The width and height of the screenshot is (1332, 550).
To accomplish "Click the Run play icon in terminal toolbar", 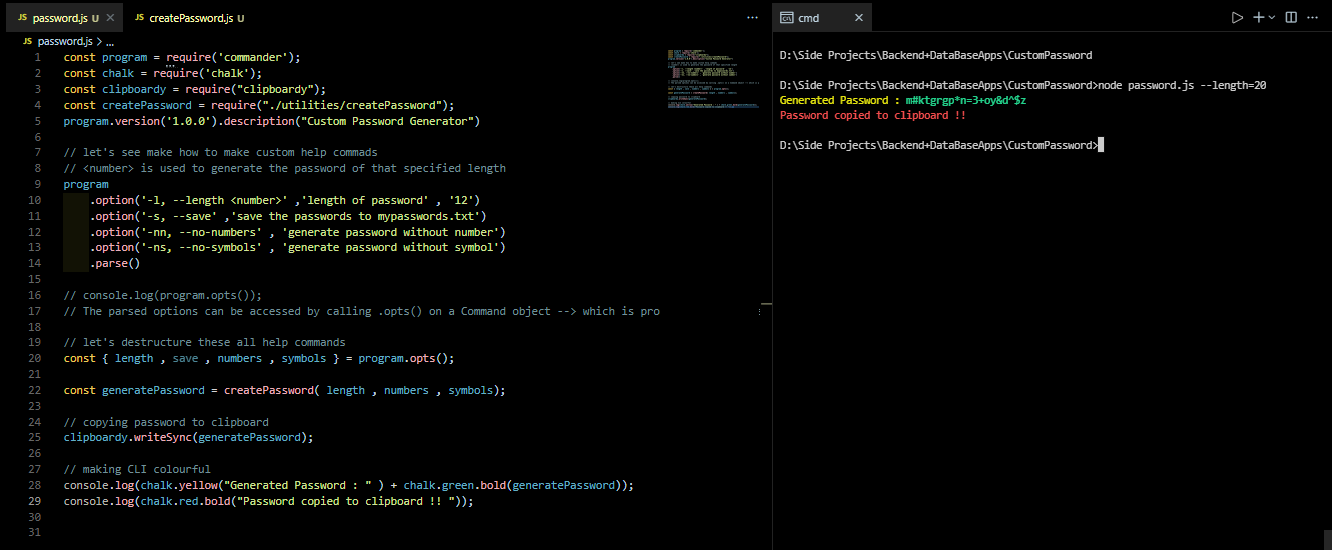I will point(1237,18).
